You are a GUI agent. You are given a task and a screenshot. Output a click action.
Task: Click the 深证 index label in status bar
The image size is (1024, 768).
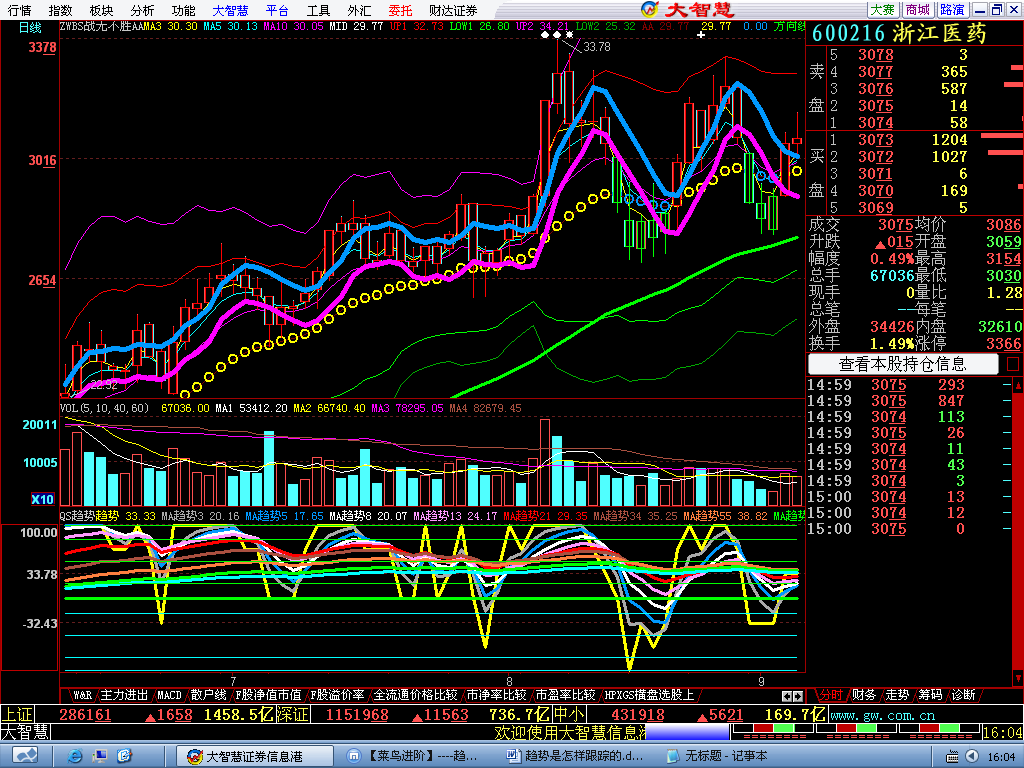tap(293, 714)
